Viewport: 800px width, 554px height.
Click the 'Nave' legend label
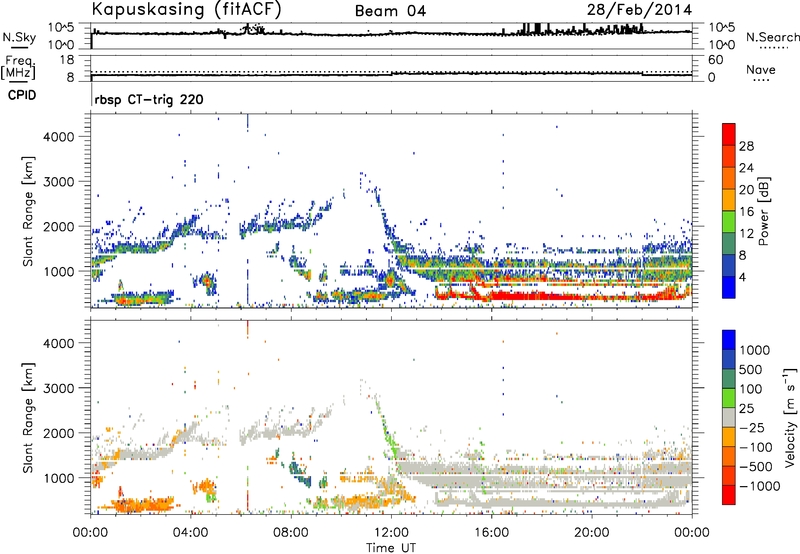click(761, 69)
